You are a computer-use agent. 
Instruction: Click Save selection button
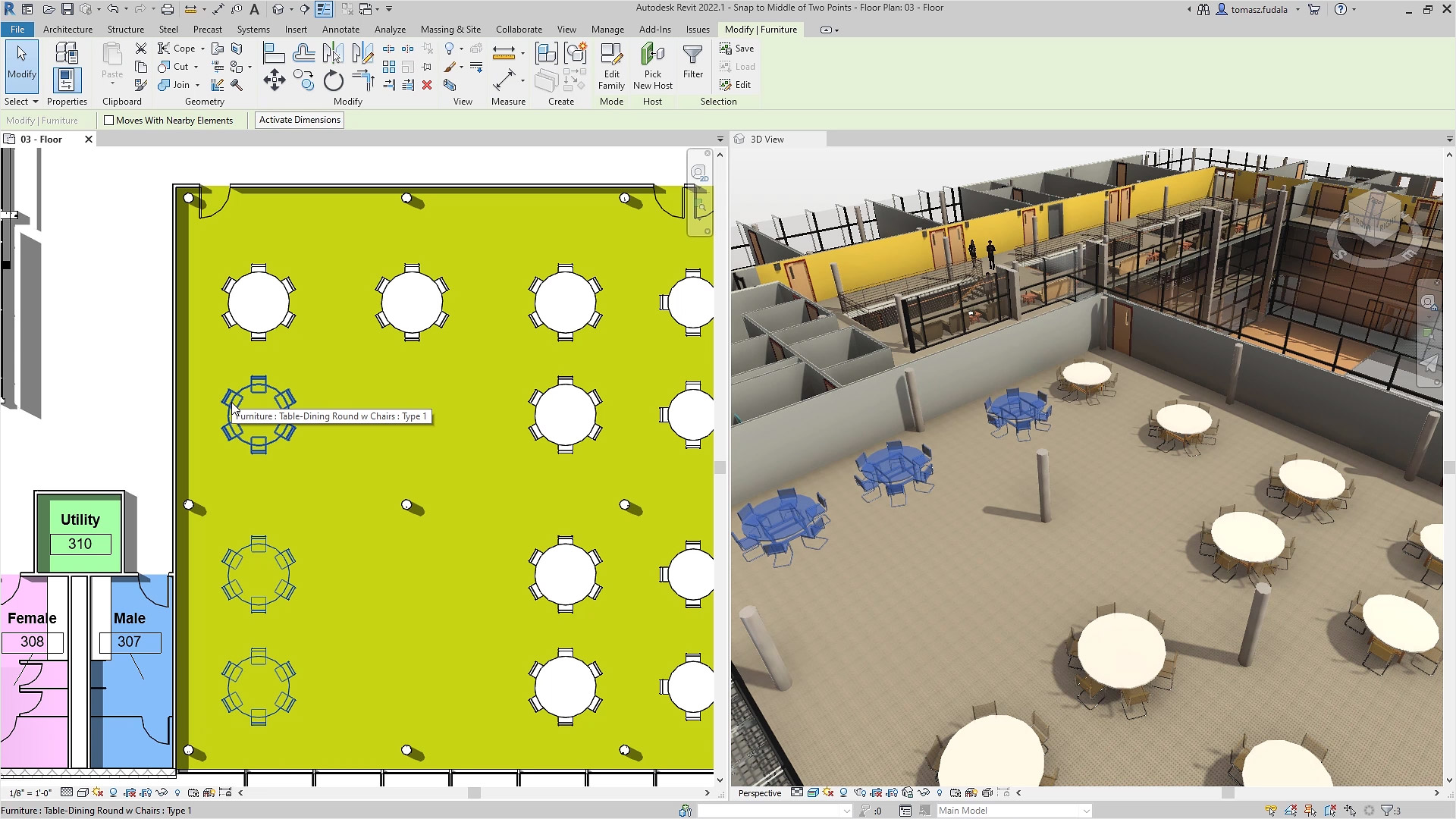[736, 49]
